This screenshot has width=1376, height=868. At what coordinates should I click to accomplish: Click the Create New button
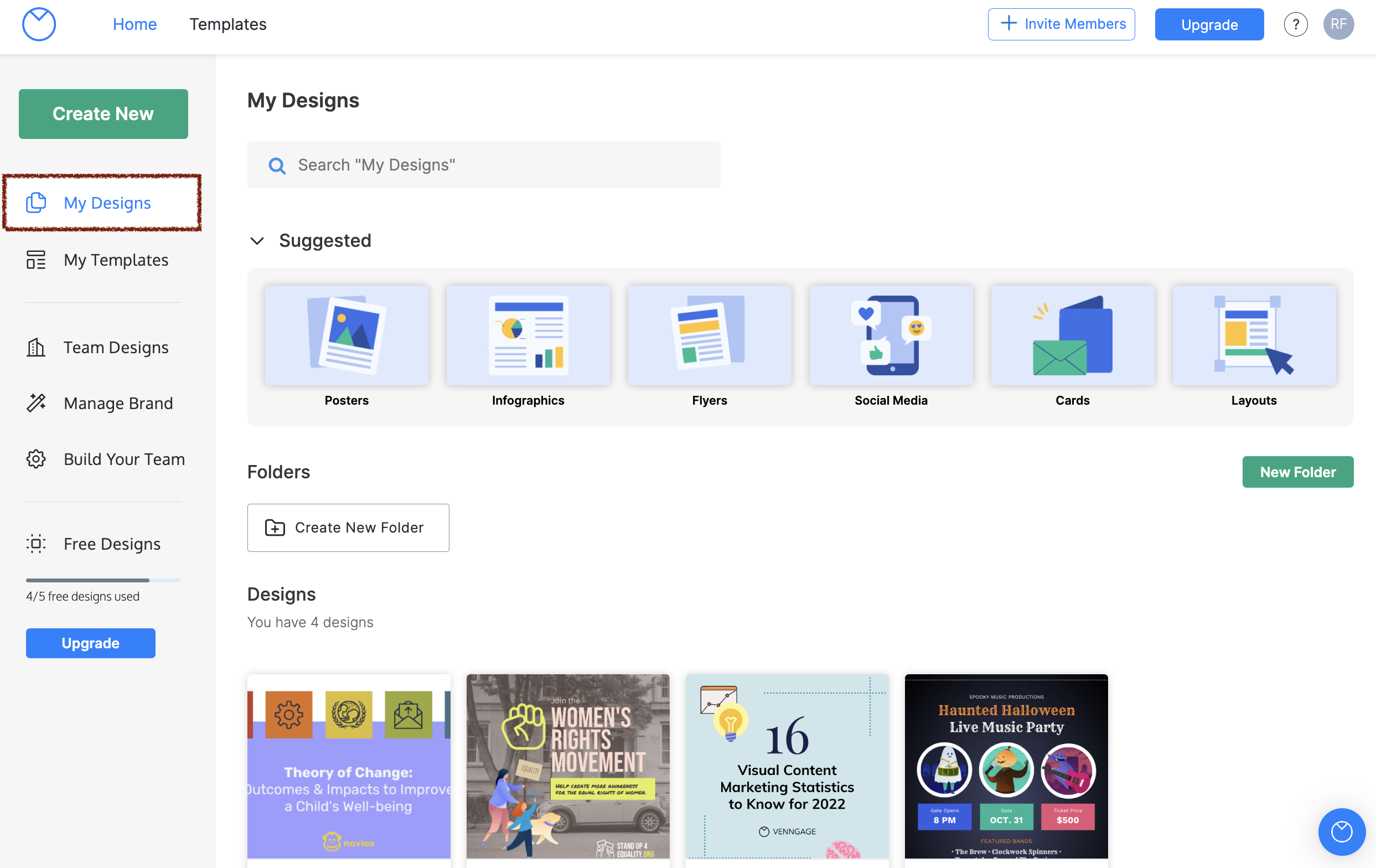103,113
